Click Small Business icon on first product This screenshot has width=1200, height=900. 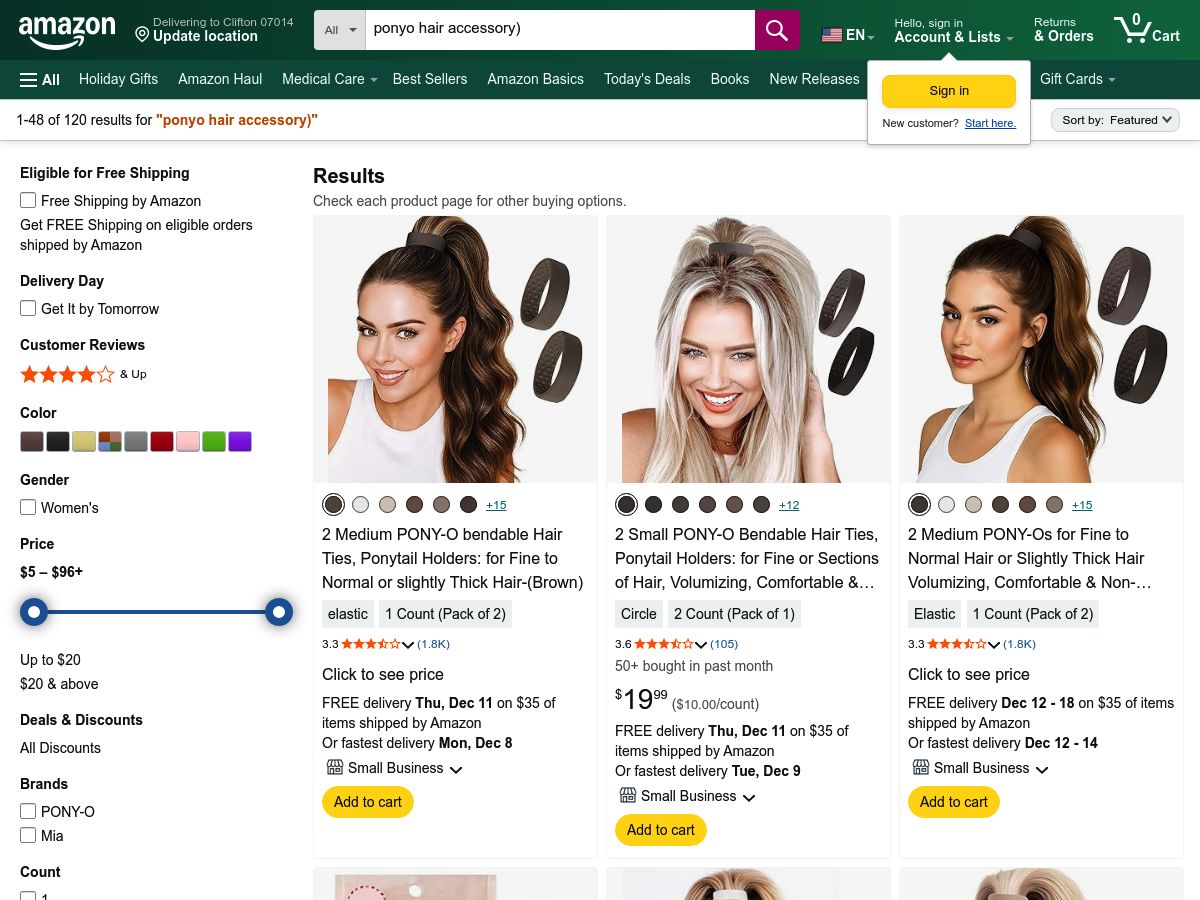coord(335,767)
